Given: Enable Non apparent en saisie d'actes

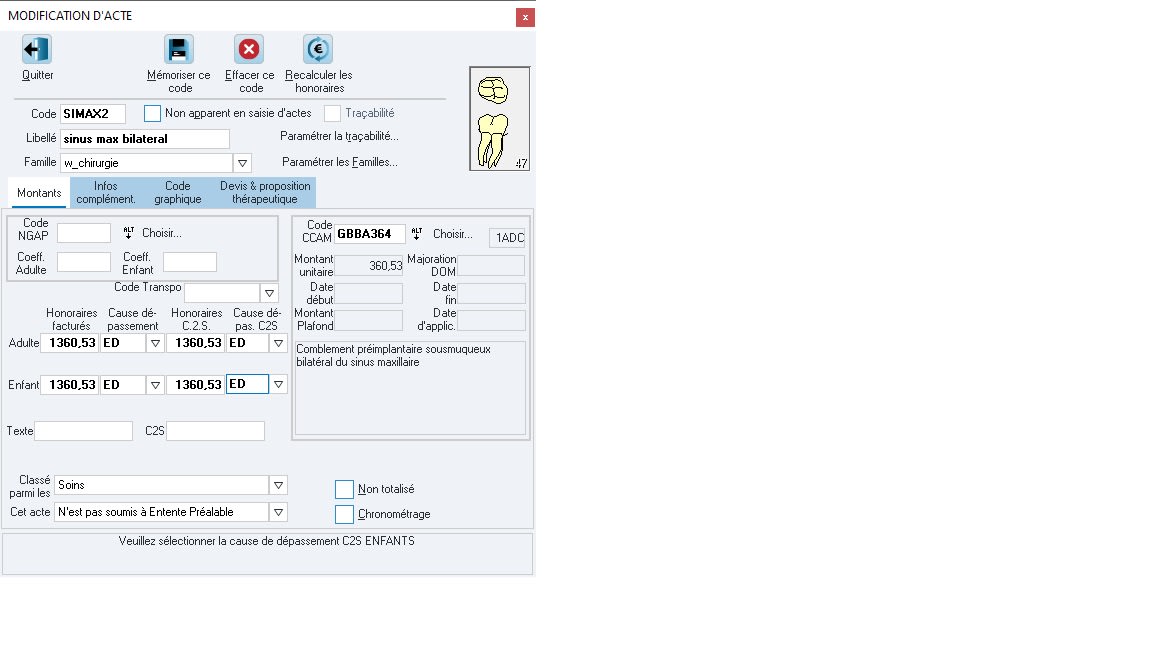Looking at the screenshot, I should (x=152, y=113).
